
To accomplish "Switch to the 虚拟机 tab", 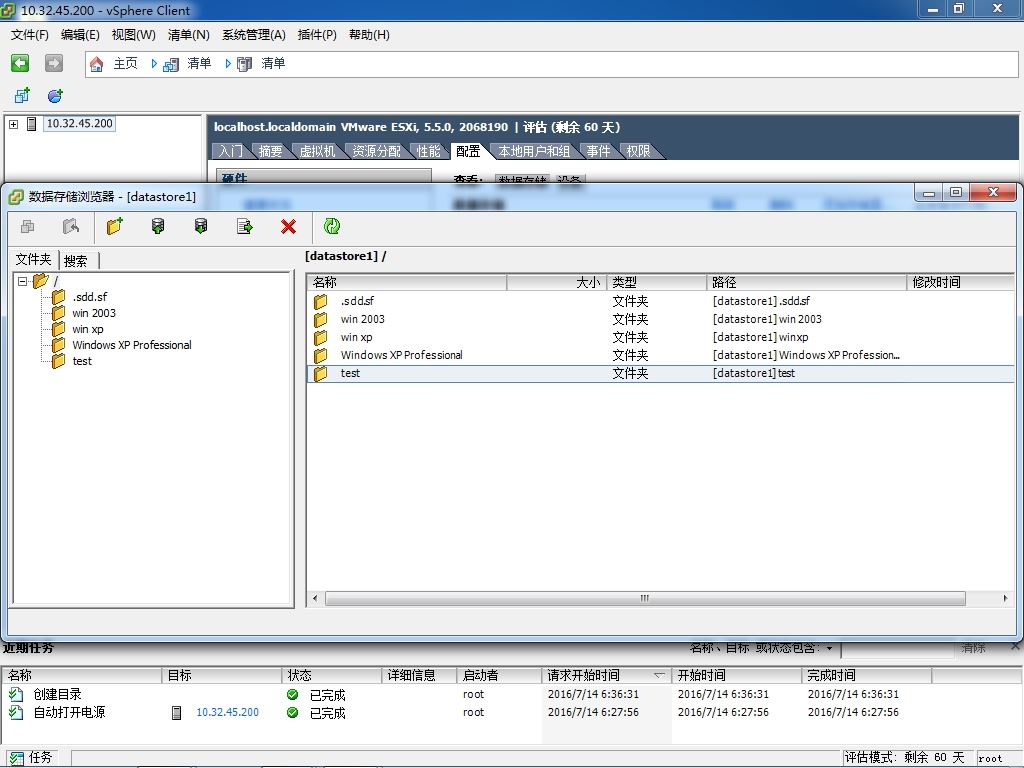I will (317, 152).
